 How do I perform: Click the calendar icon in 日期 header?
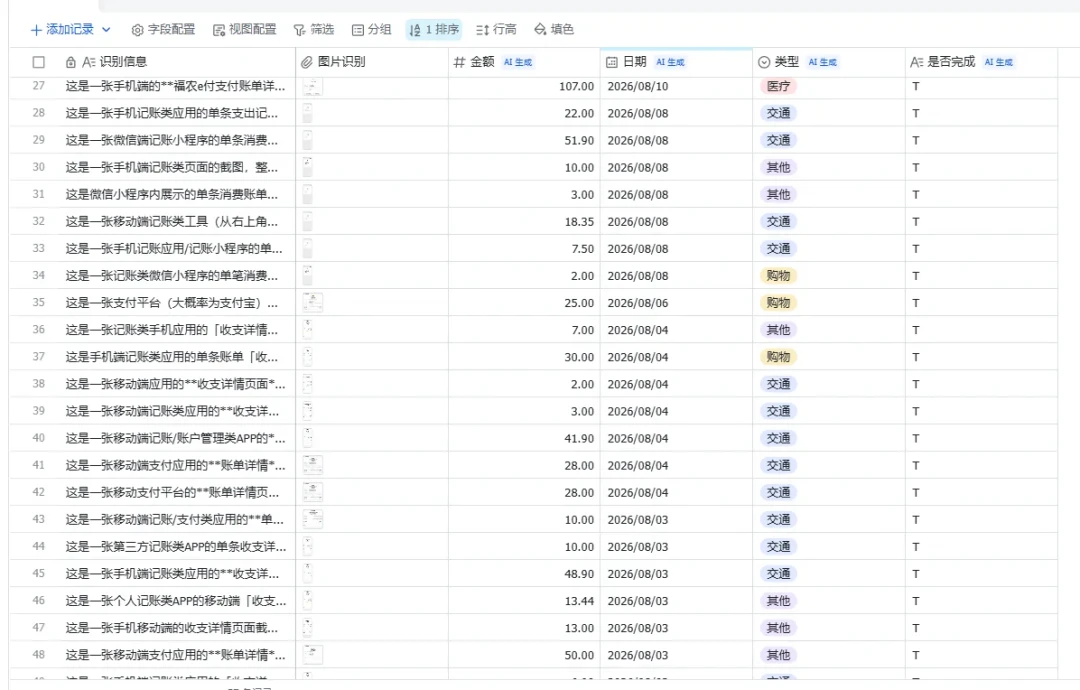coord(612,62)
